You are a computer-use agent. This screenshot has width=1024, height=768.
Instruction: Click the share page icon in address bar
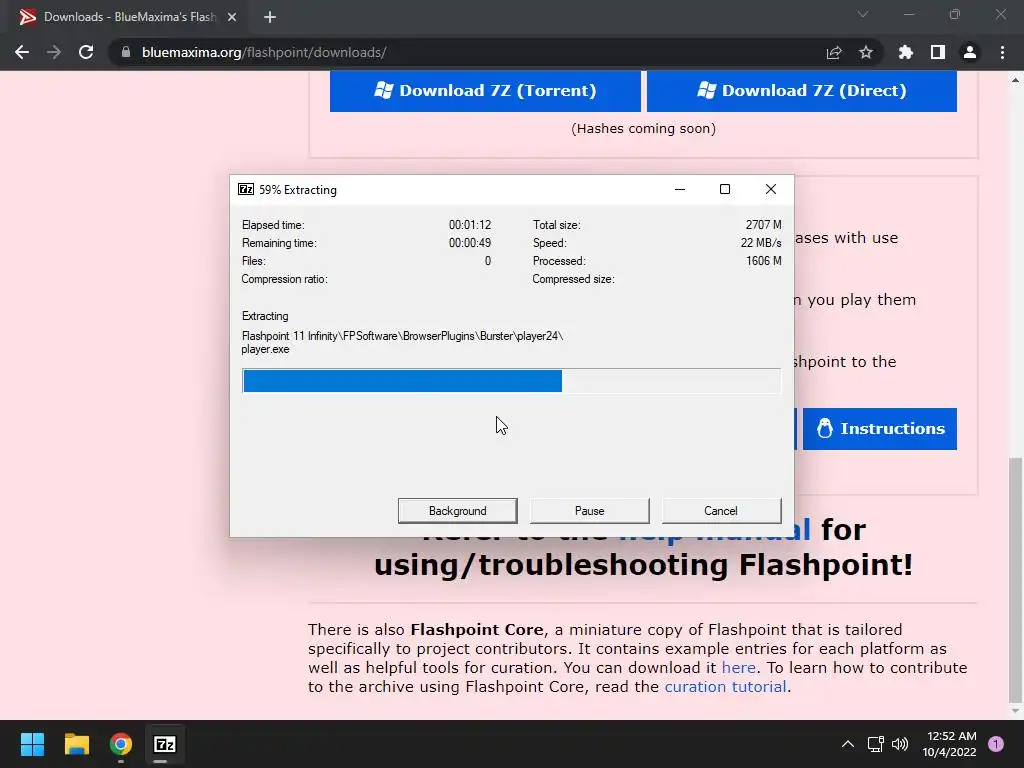[x=833, y=52]
